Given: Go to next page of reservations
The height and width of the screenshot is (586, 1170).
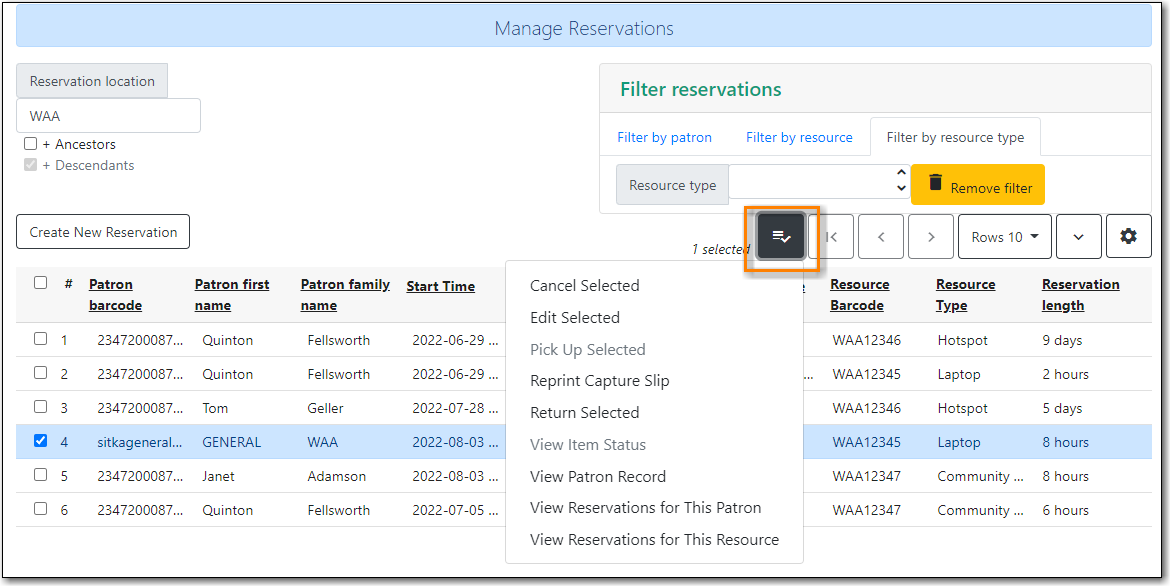Looking at the screenshot, I should point(930,236).
